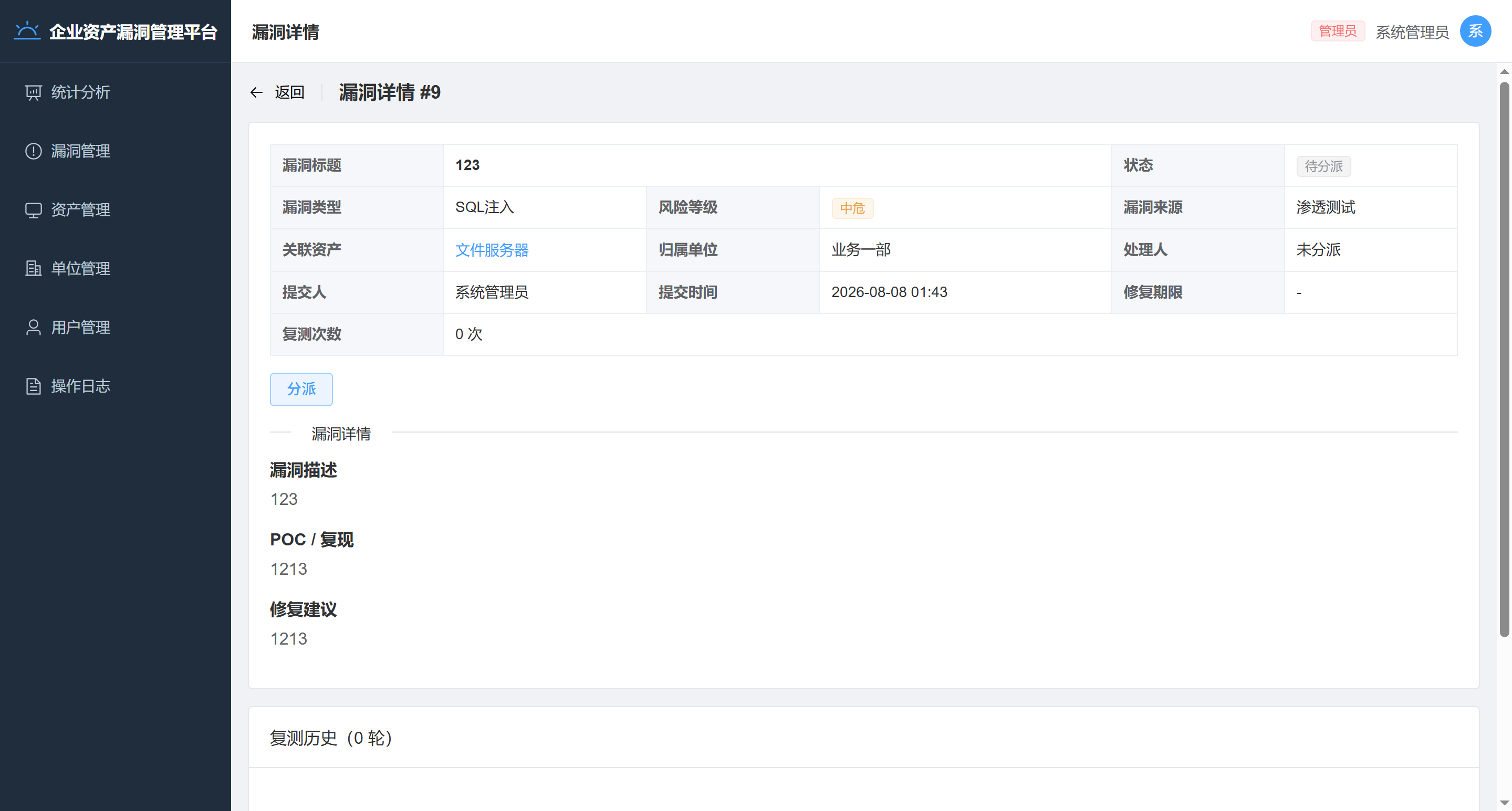Click the 复测次数 label cell
Viewport: 1512px width, 811px height.
tap(356, 334)
